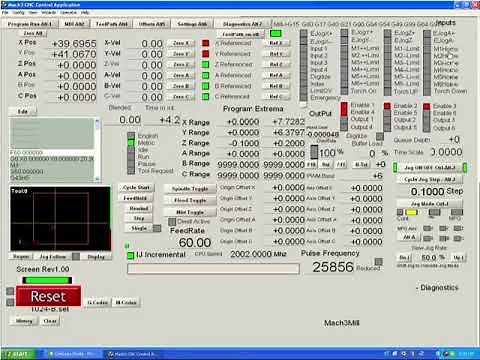480x360 pixels.
Task: Click the Spindle Toggle button
Action: coord(190,189)
